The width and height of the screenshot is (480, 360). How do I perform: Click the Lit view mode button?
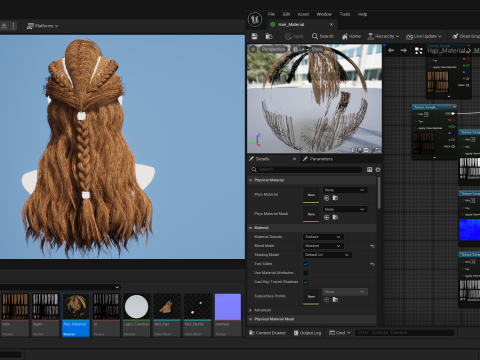299,49
